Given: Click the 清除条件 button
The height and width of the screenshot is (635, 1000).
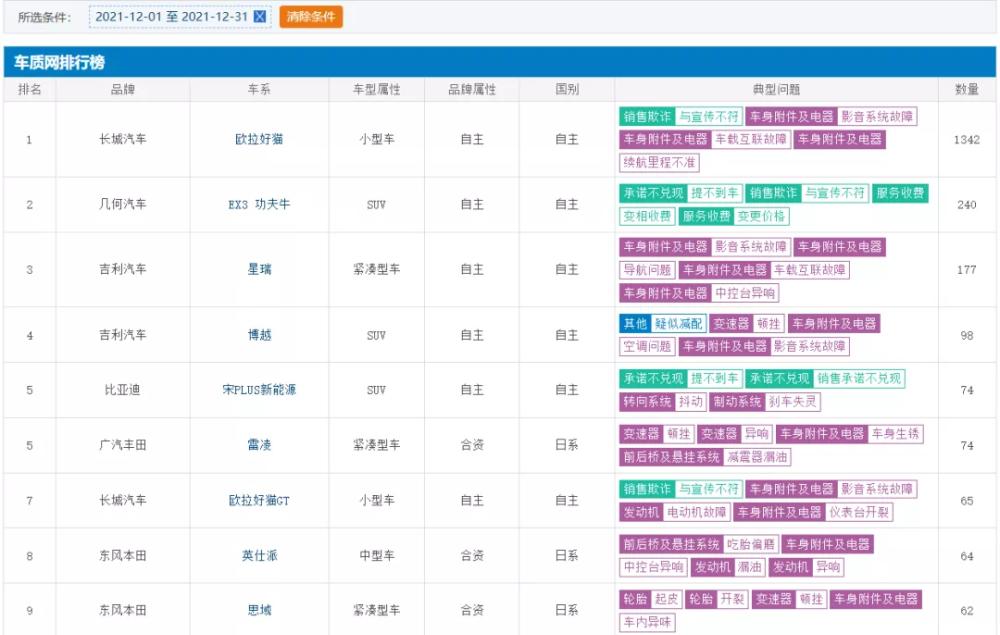Looking at the screenshot, I should (311, 17).
